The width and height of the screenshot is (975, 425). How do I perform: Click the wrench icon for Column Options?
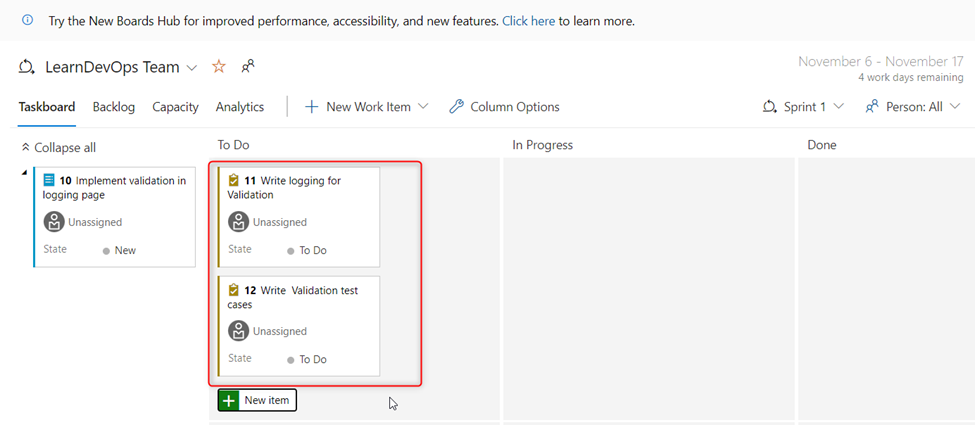(x=456, y=106)
